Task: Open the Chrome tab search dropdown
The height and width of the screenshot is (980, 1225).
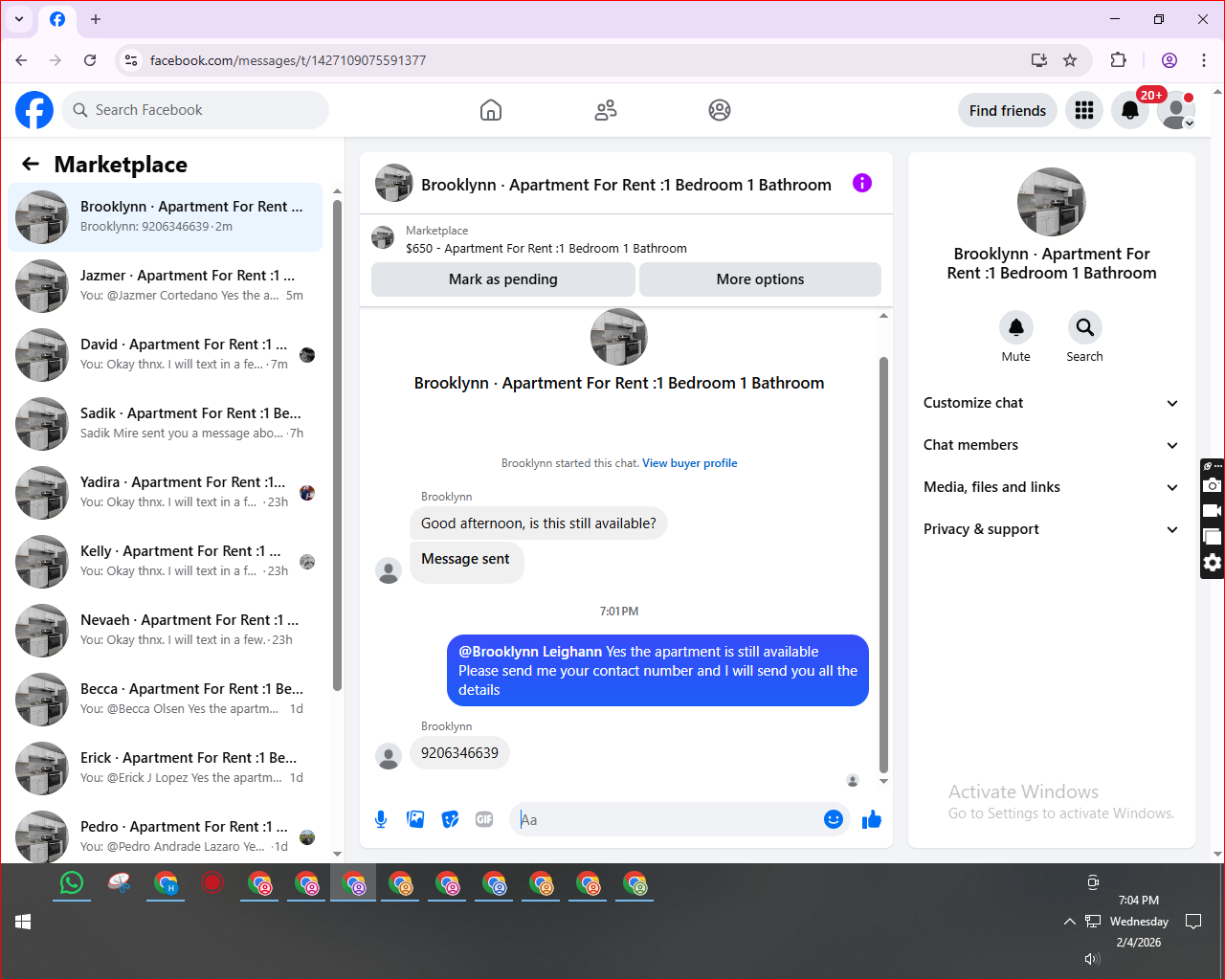Action: click(x=19, y=19)
